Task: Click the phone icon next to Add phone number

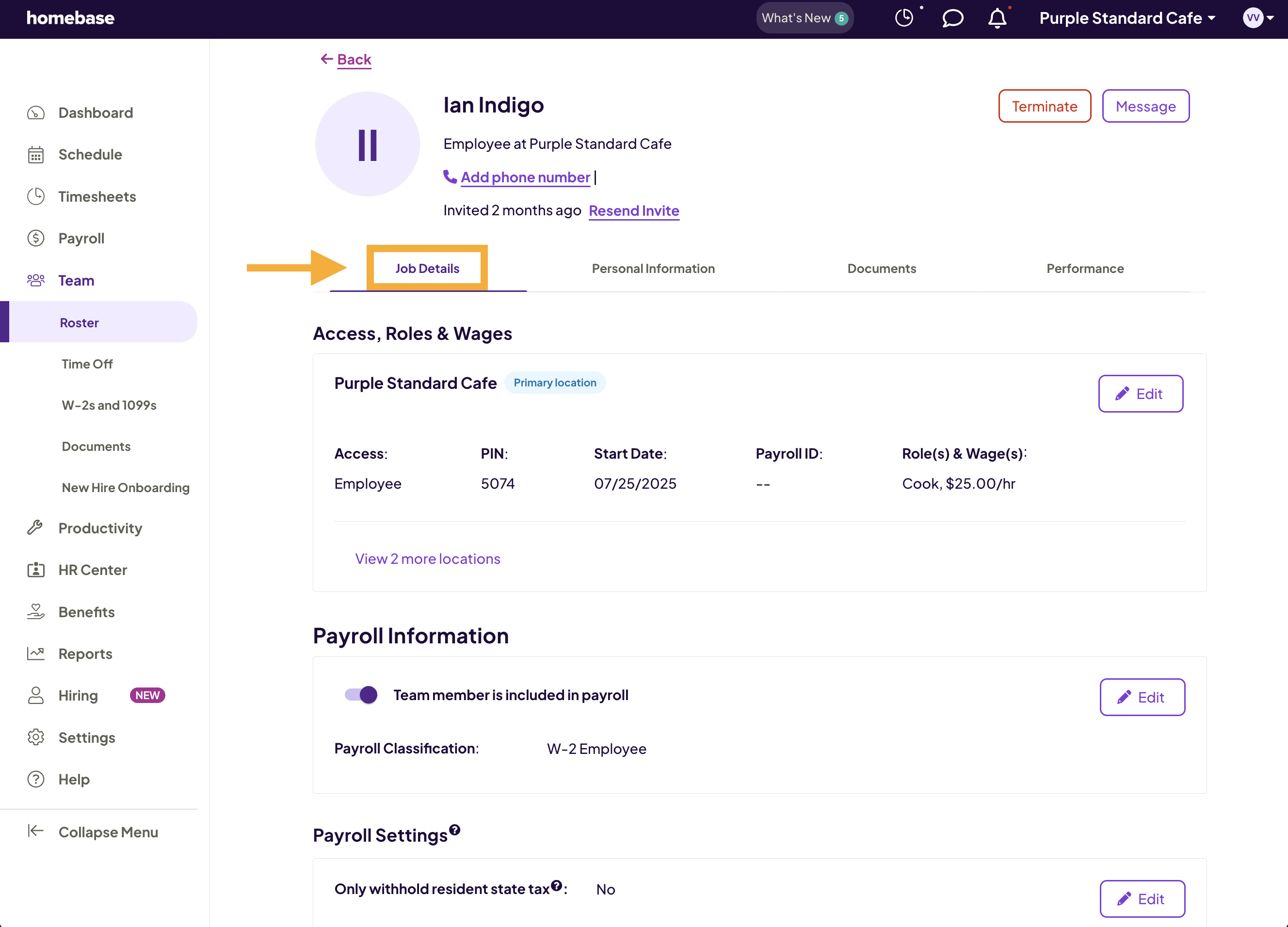Action: [450, 176]
